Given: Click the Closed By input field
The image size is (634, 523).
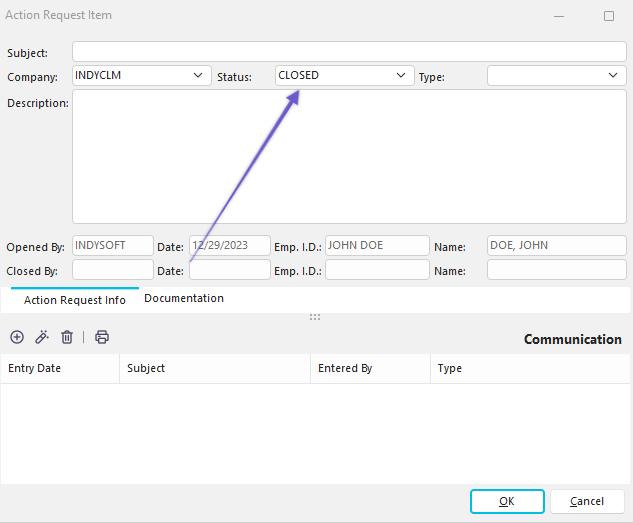Looking at the screenshot, I should point(112,270).
